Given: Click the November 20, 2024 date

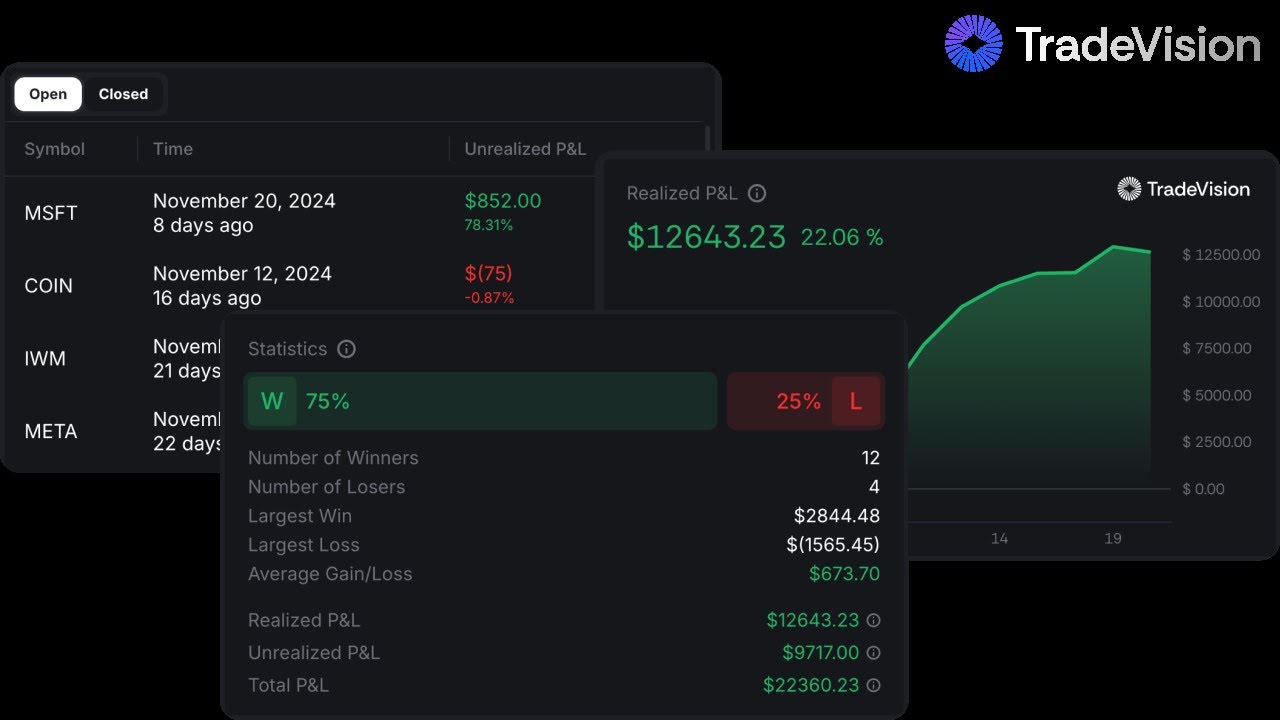Looking at the screenshot, I should click(244, 201).
